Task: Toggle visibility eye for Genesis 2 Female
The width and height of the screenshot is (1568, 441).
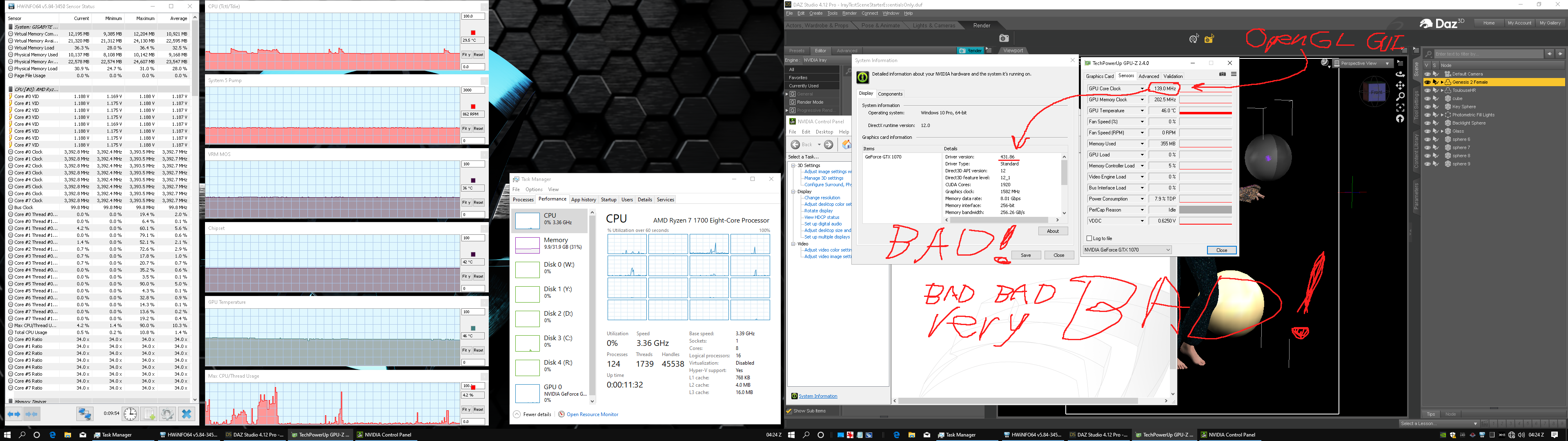Action: coord(1428,82)
